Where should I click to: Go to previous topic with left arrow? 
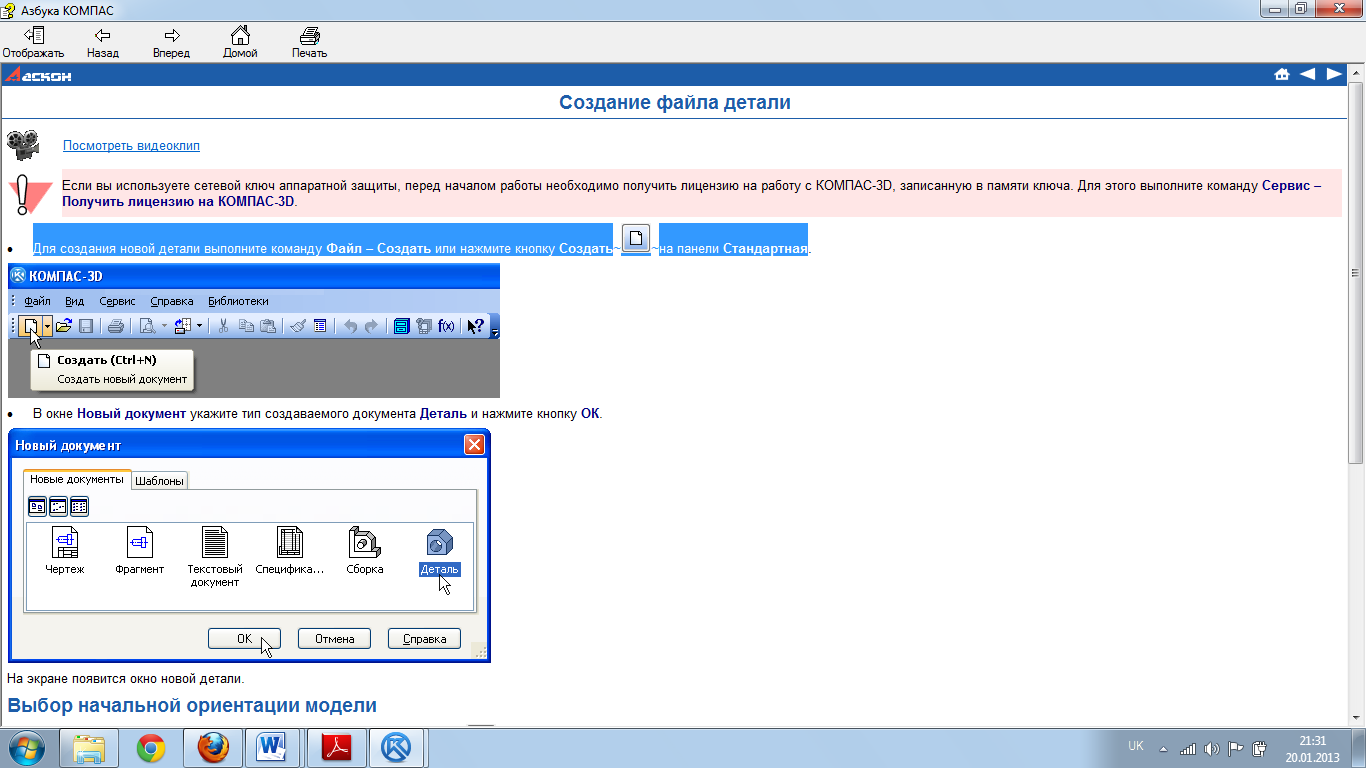tap(1308, 74)
